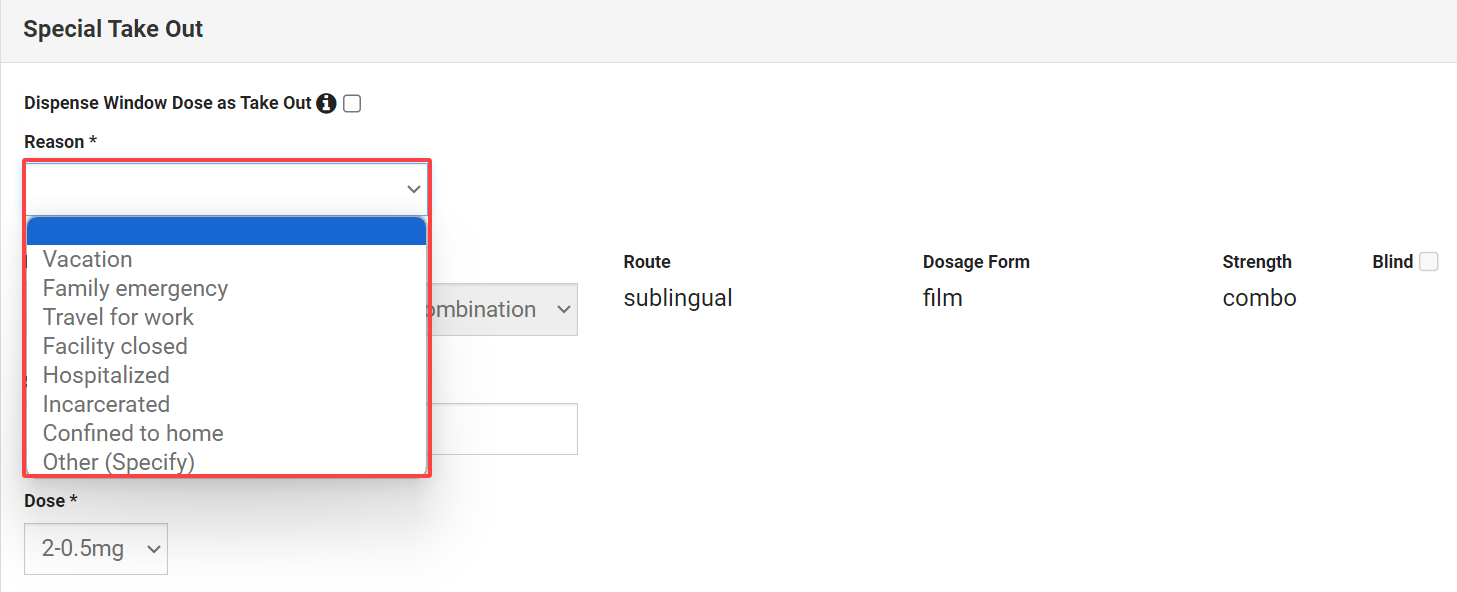This screenshot has height=592, width=1457.
Task: Pick Travel for work option
Action: point(118,317)
